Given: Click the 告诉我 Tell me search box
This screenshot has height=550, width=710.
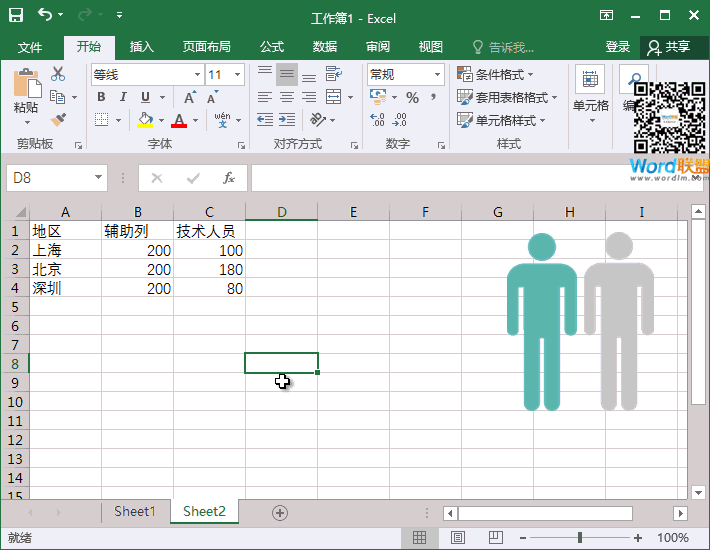Looking at the screenshot, I should (504, 47).
